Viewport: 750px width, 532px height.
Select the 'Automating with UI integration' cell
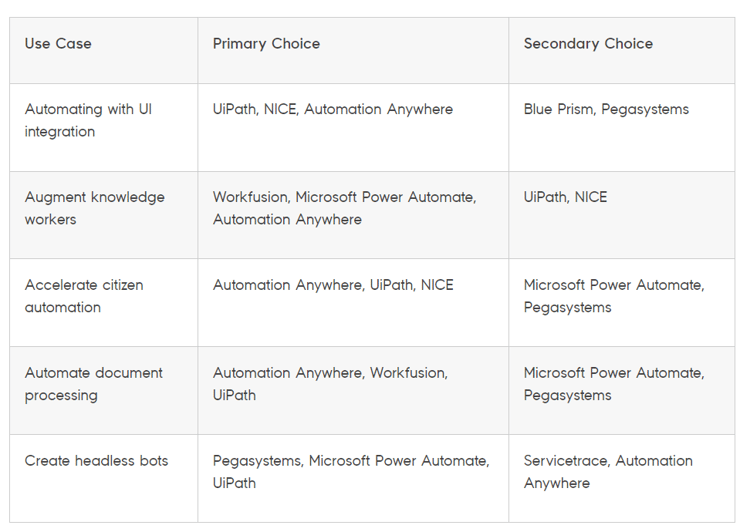coord(103,127)
